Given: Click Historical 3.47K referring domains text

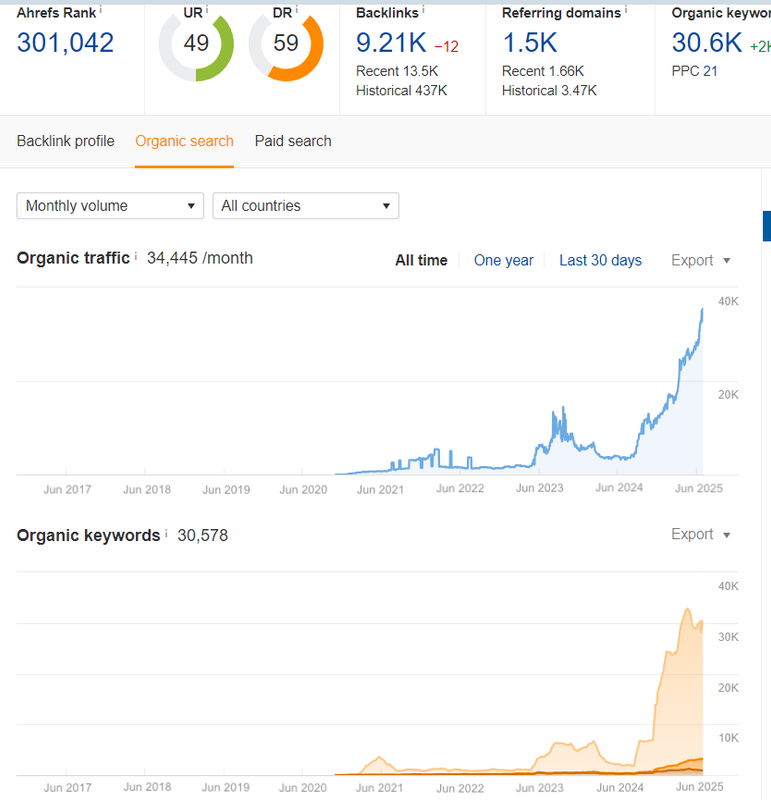Looking at the screenshot, I should (549, 90).
